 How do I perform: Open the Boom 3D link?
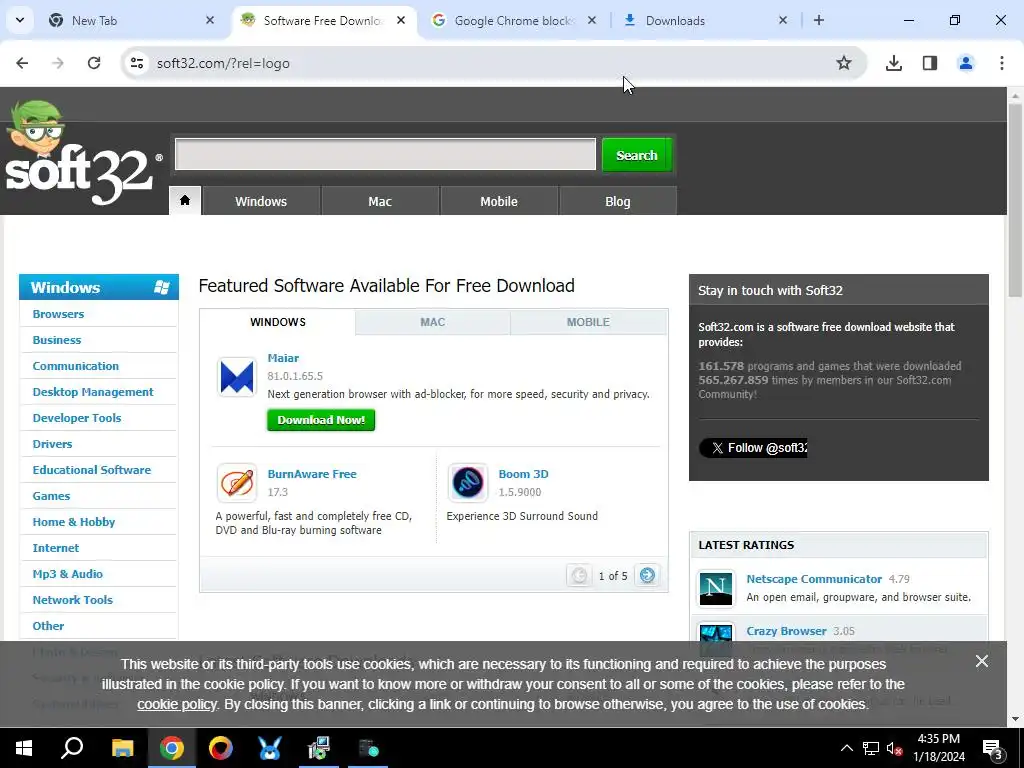pyautogui.click(x=523, y=474)
